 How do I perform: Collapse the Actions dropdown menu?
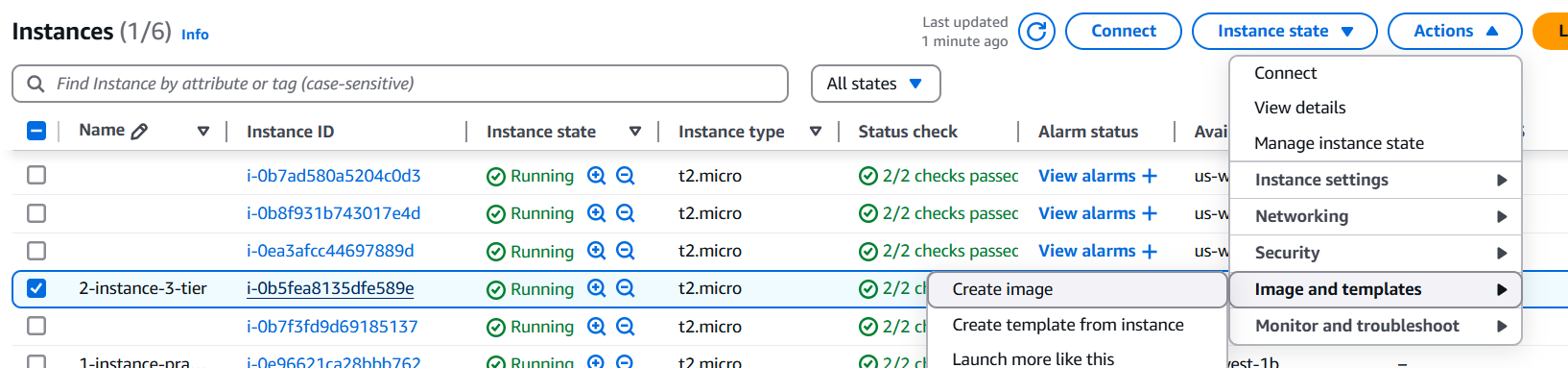(1455, 31)
